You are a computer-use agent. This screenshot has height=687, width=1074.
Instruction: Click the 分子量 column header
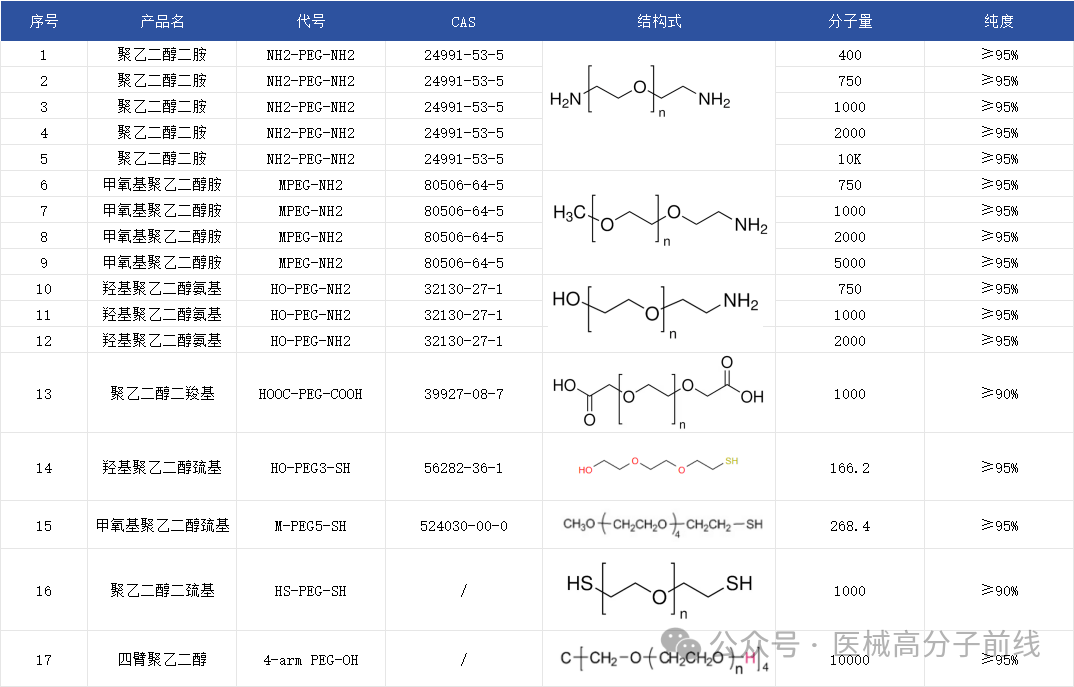pos(850,21)
